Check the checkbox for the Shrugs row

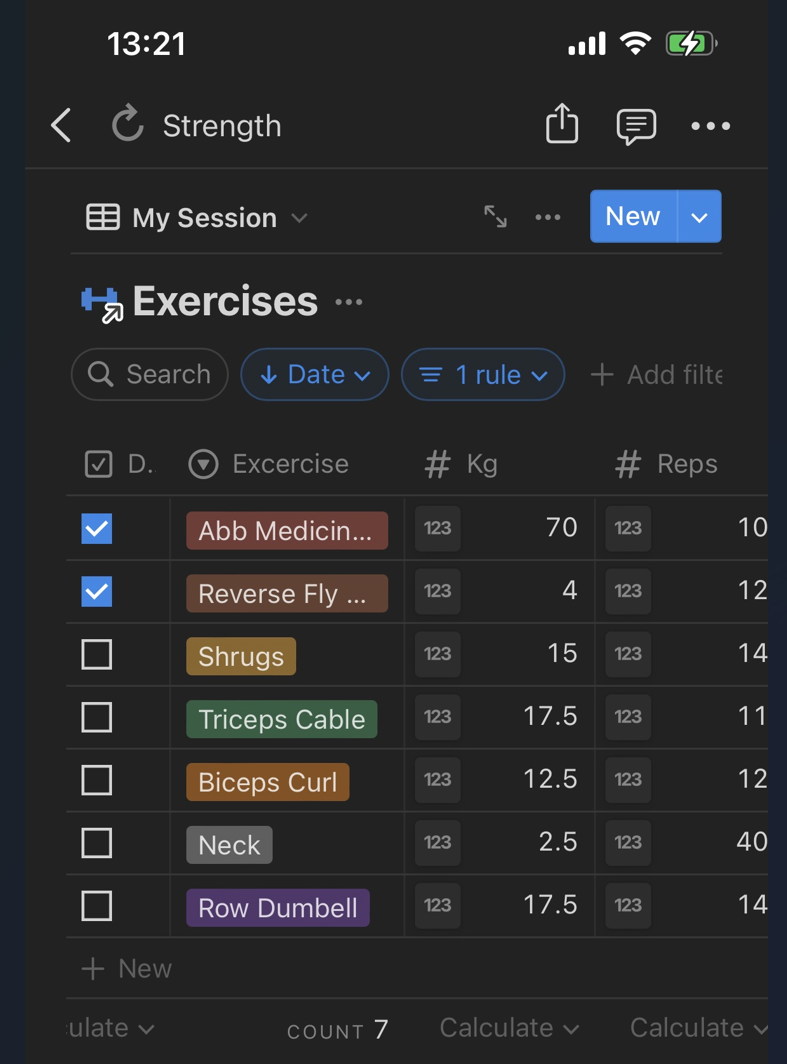96,654
